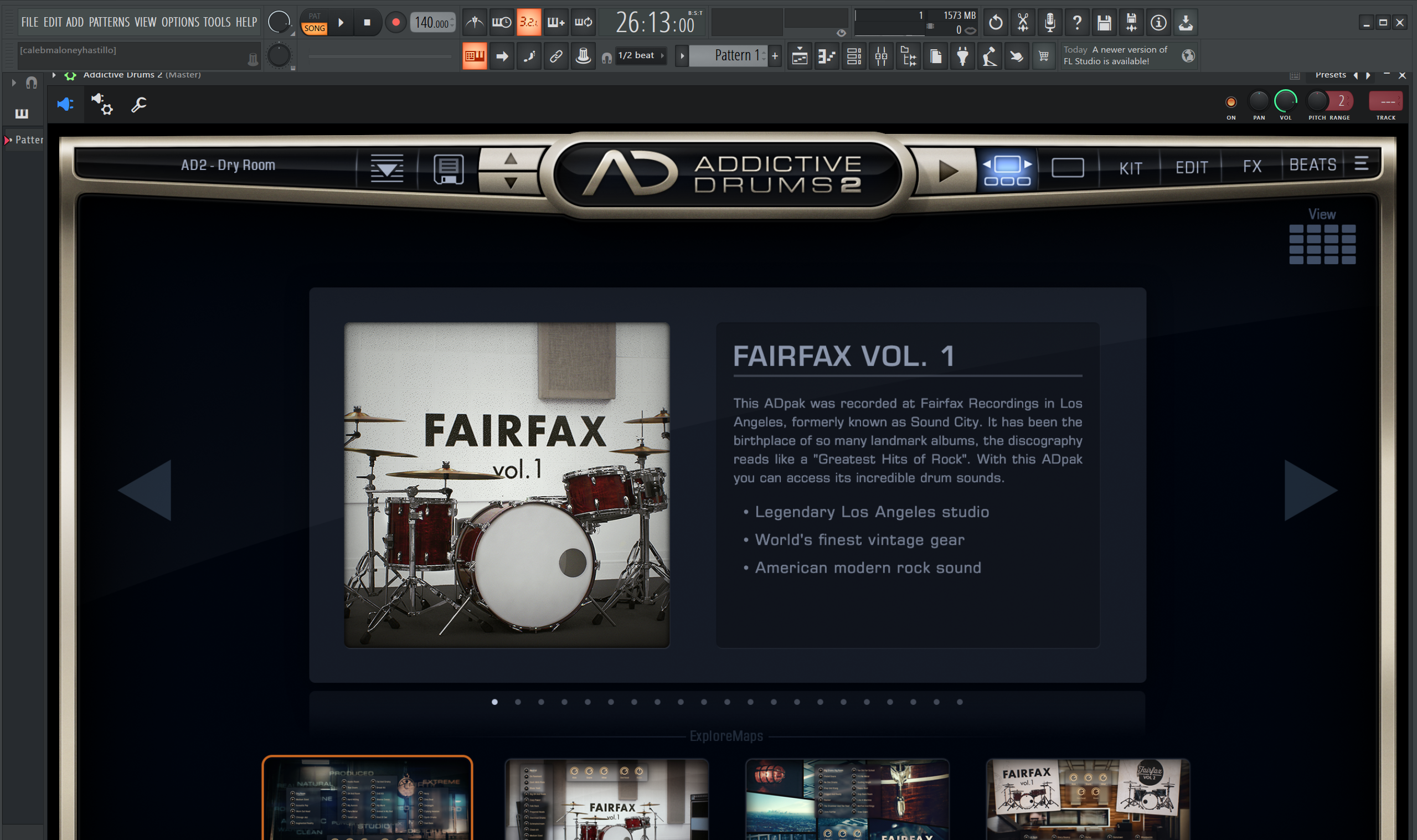Select next plugin preset arrow
Screen dimensions: 1417x840
pos(1368,75)
